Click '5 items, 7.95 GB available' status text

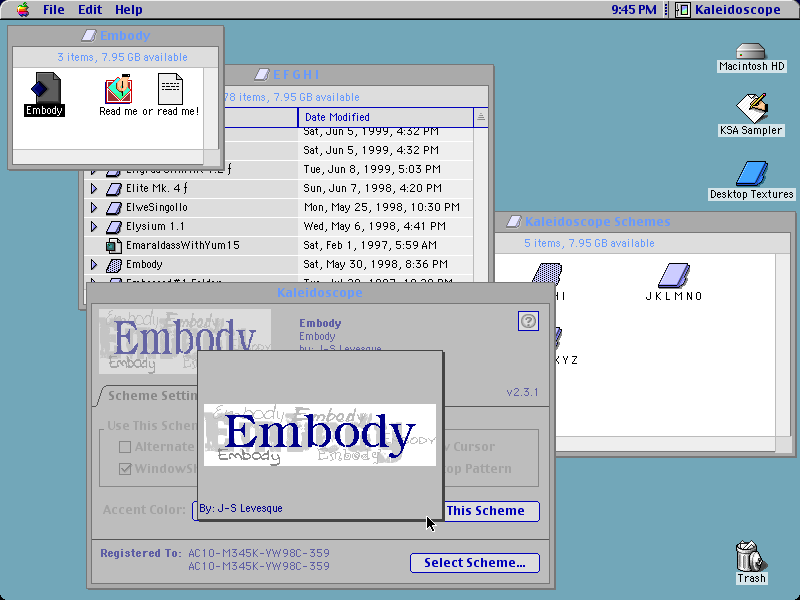[x=589, y=243]
